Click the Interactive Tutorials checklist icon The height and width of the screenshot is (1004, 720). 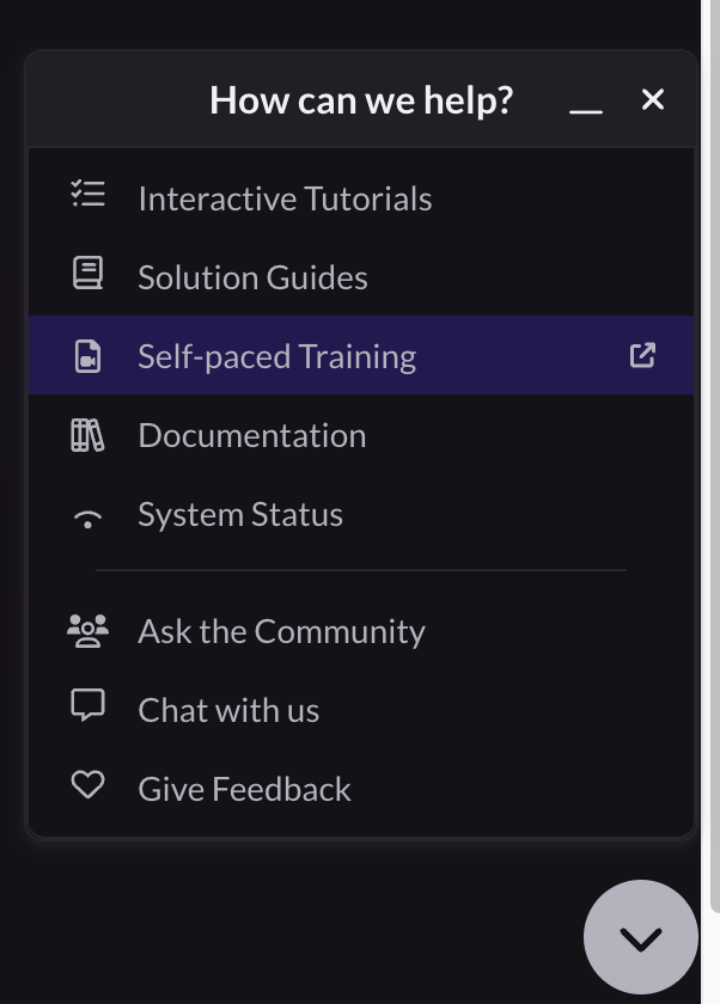(88, 194)
